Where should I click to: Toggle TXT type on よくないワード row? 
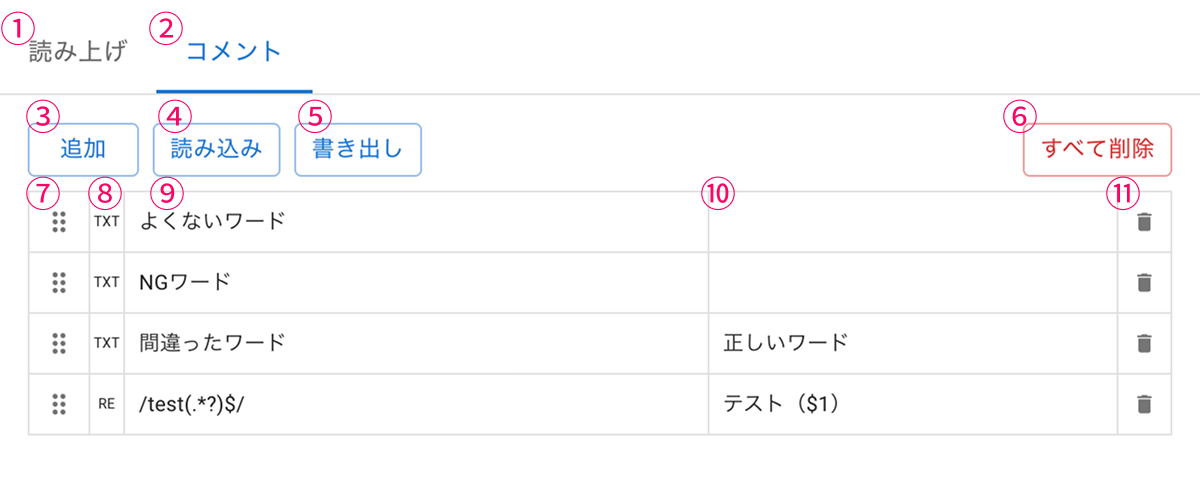point(107,222)
